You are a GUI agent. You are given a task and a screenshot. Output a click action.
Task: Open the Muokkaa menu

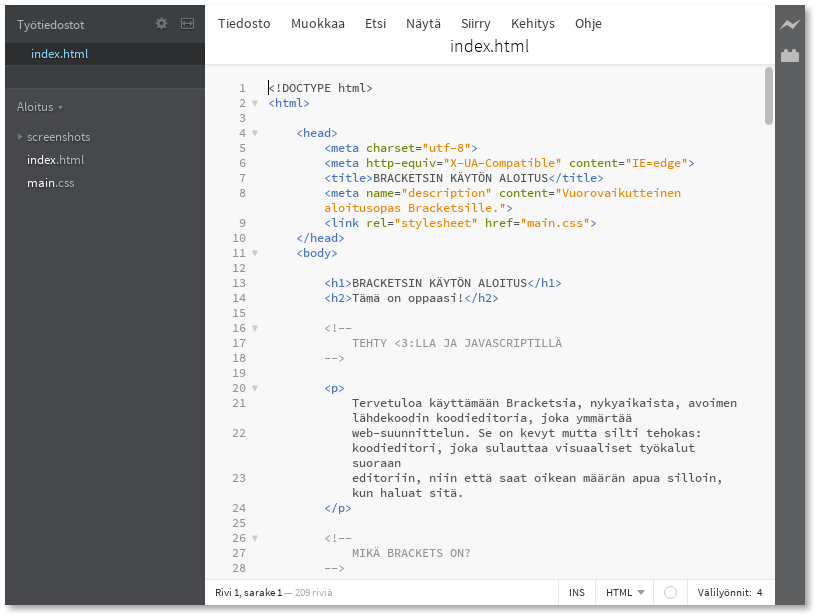click(318, 23)
